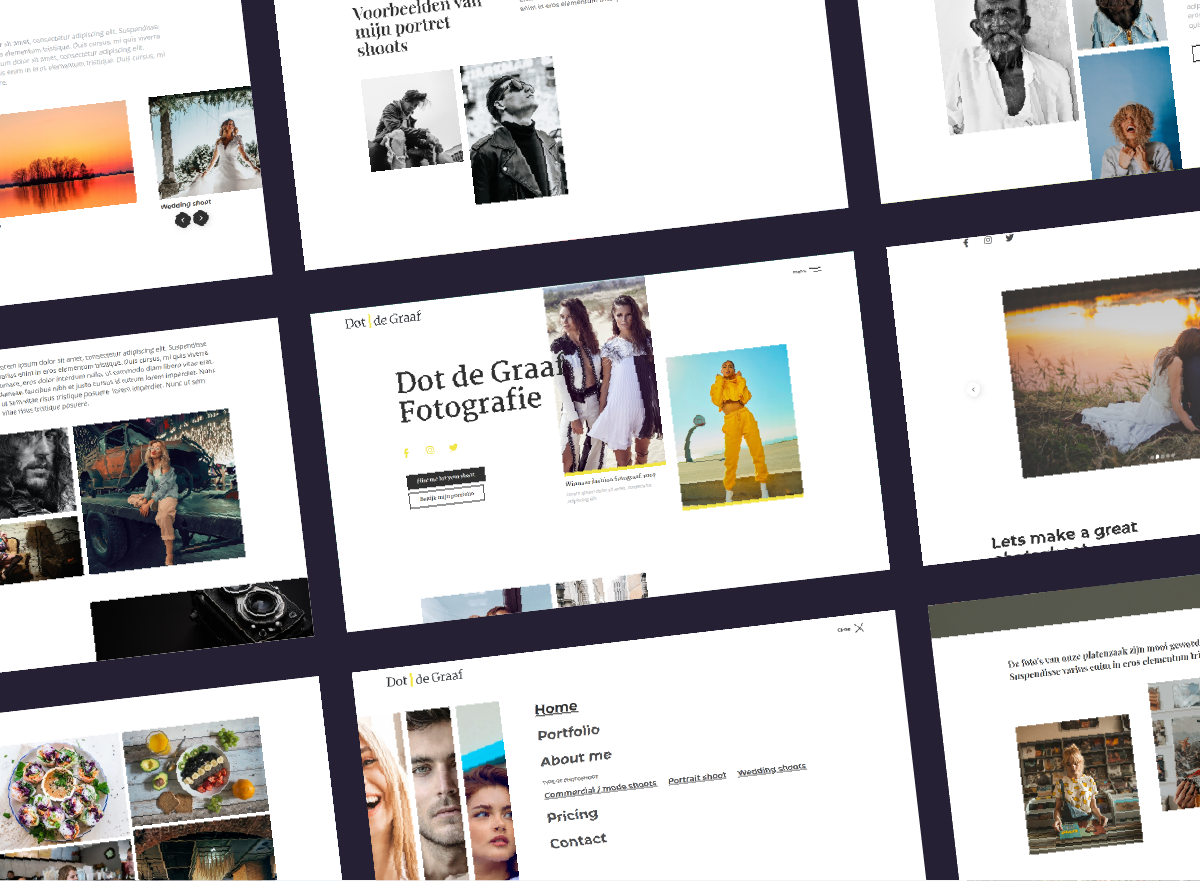
Task: Click the dark 'Hire me' button on the hero page
Action: [x=446, y=477]
